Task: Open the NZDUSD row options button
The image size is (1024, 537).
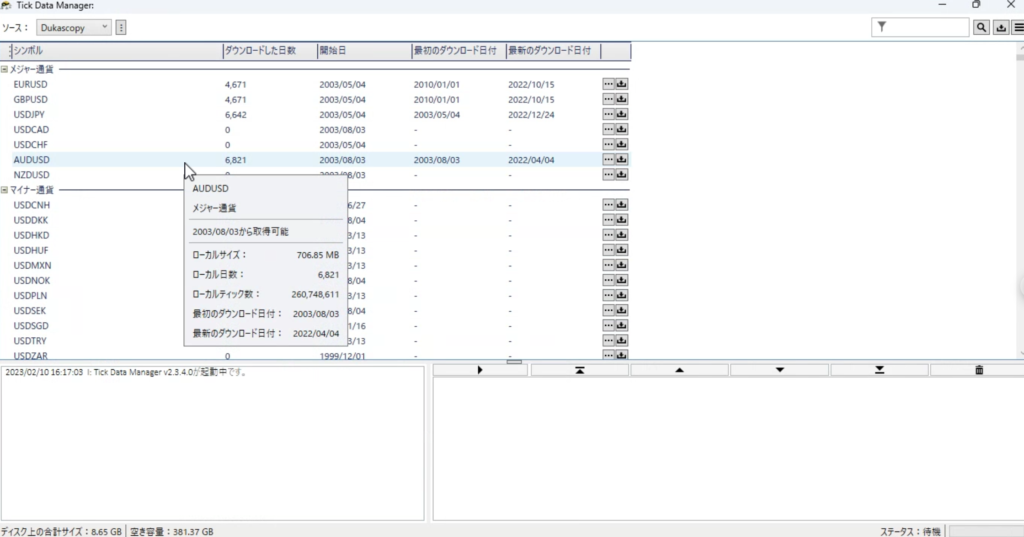Action: pyautogui.click(x=609, y=174)
